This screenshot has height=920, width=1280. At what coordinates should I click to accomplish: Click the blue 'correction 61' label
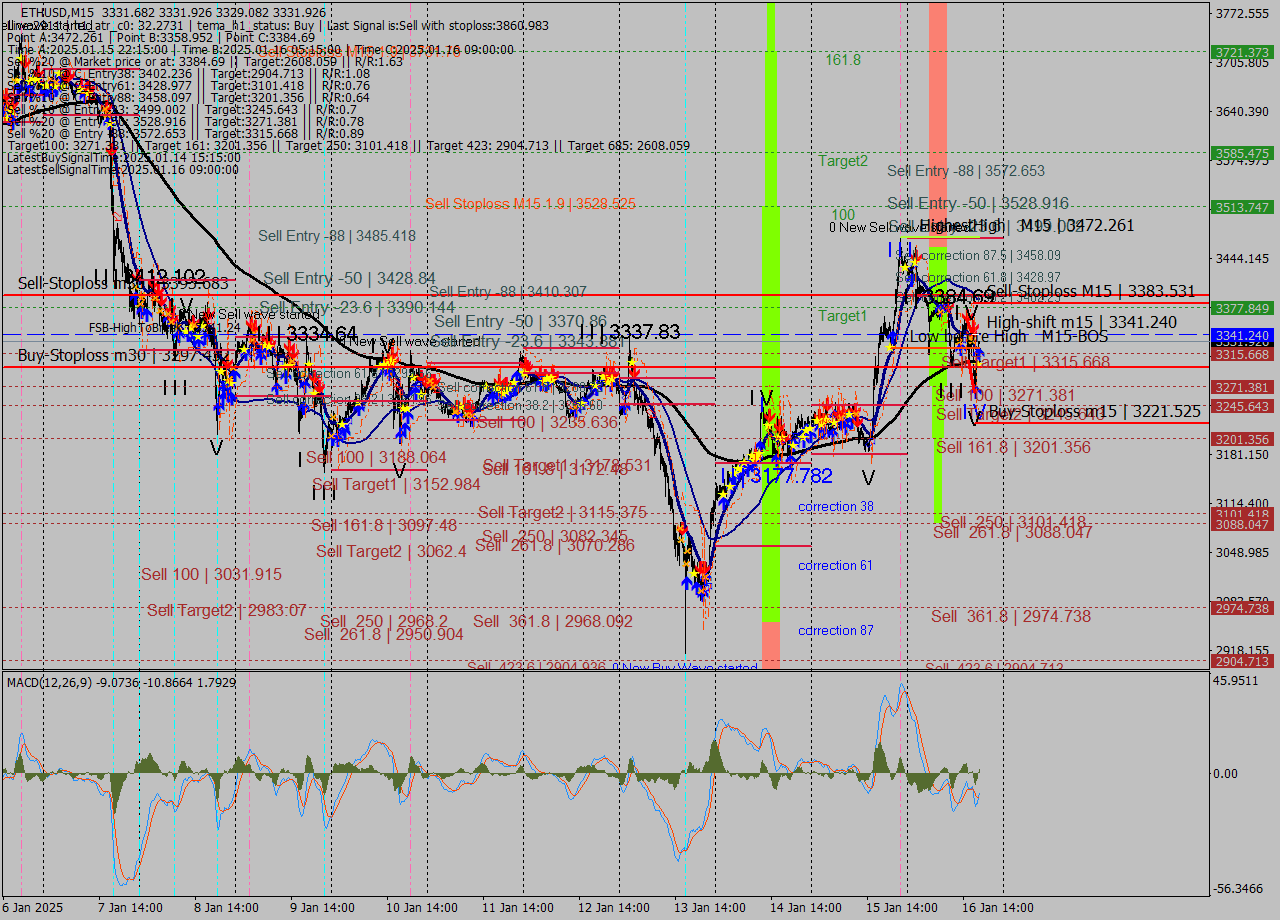pos(836,566)
